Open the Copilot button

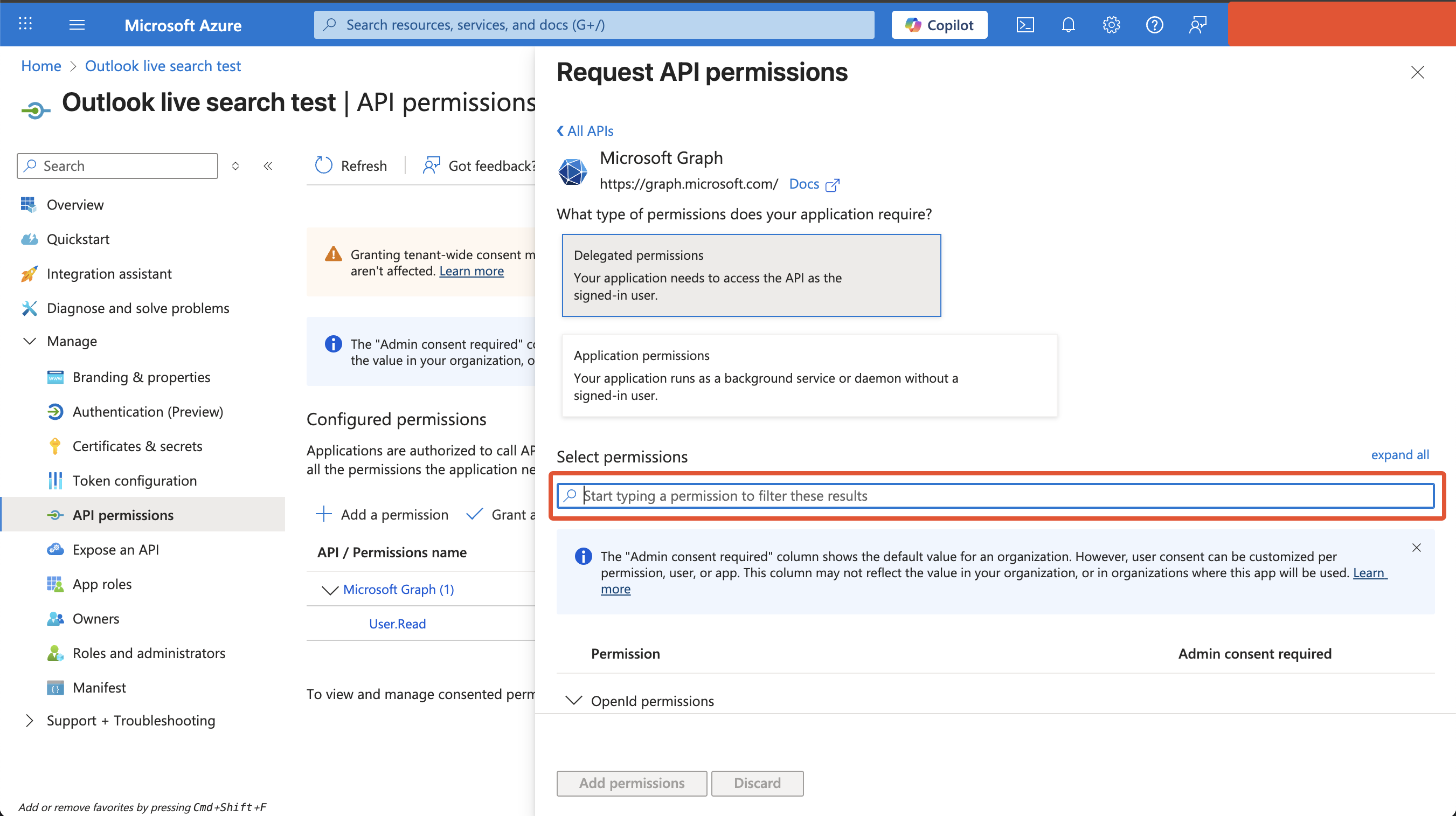tap(939, 25)
